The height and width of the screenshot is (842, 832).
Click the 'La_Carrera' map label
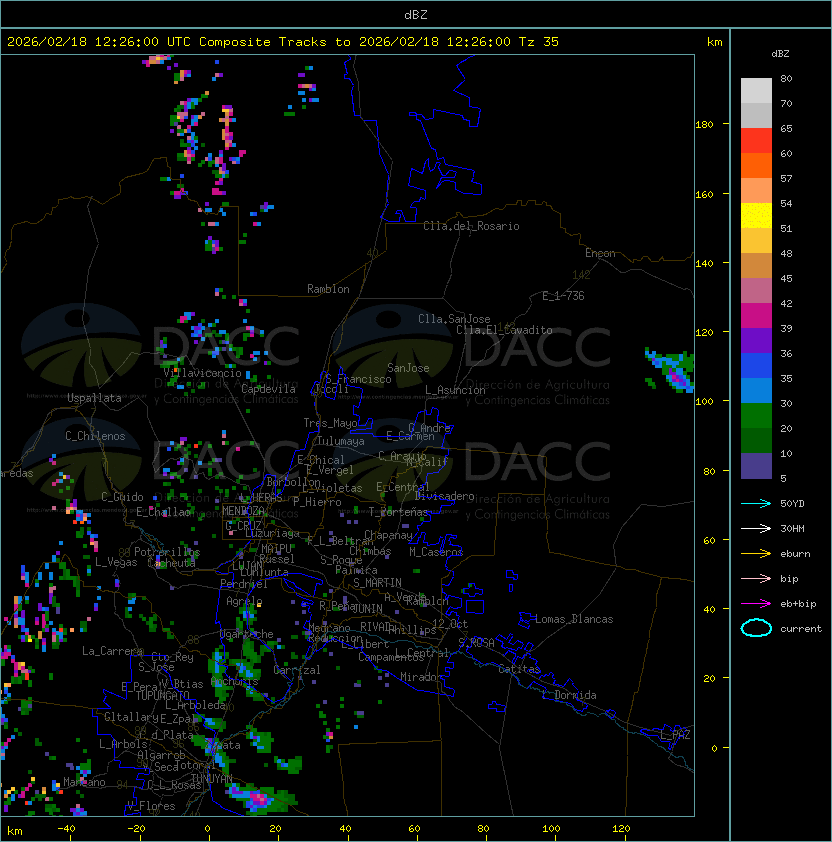112,651
